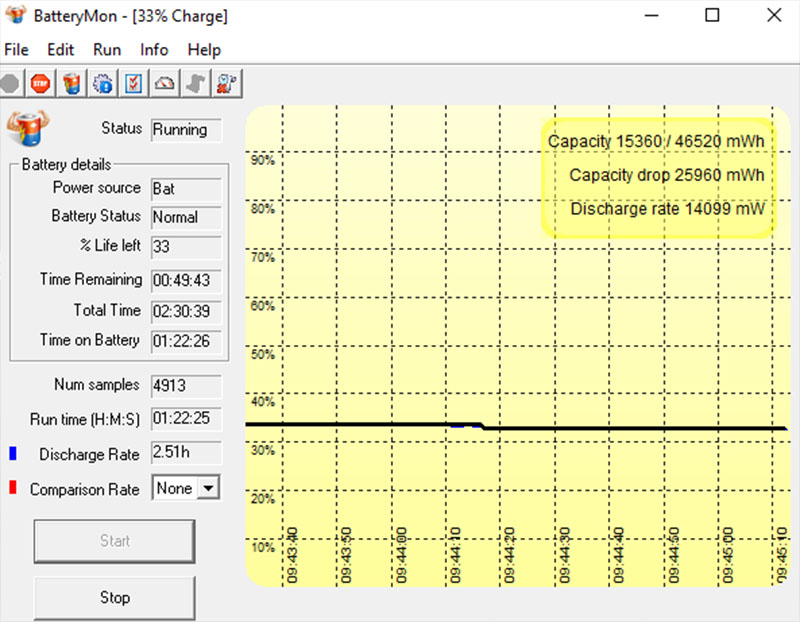Click the grayed-out icon next to the gauge
The image size is (800, 622).
196,83
